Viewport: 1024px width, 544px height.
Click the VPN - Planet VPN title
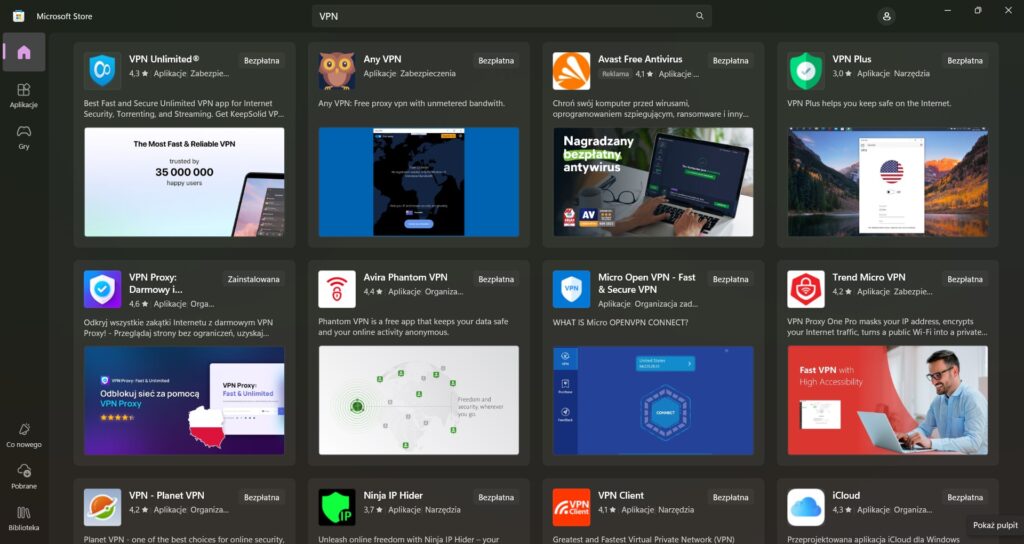point(166,495)
